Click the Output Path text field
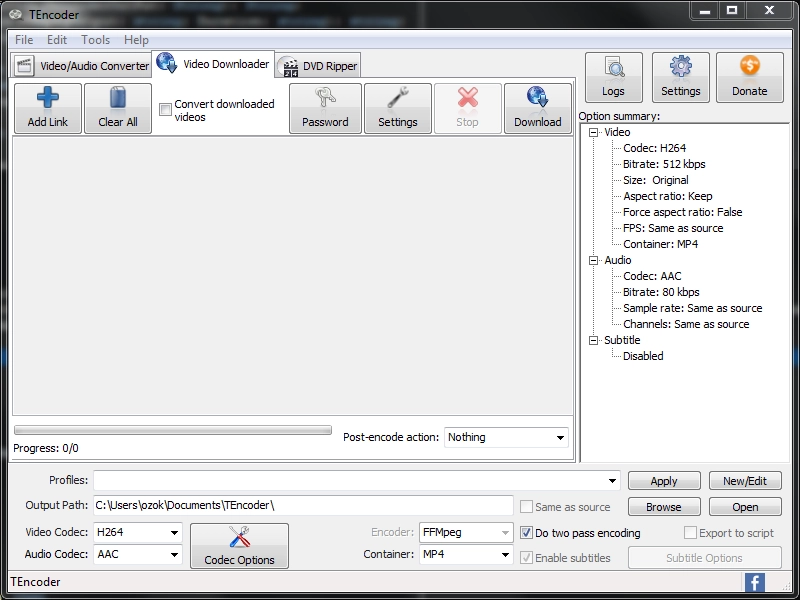The width and height of the screenshot is (800, 600). [x=303, y=505]
